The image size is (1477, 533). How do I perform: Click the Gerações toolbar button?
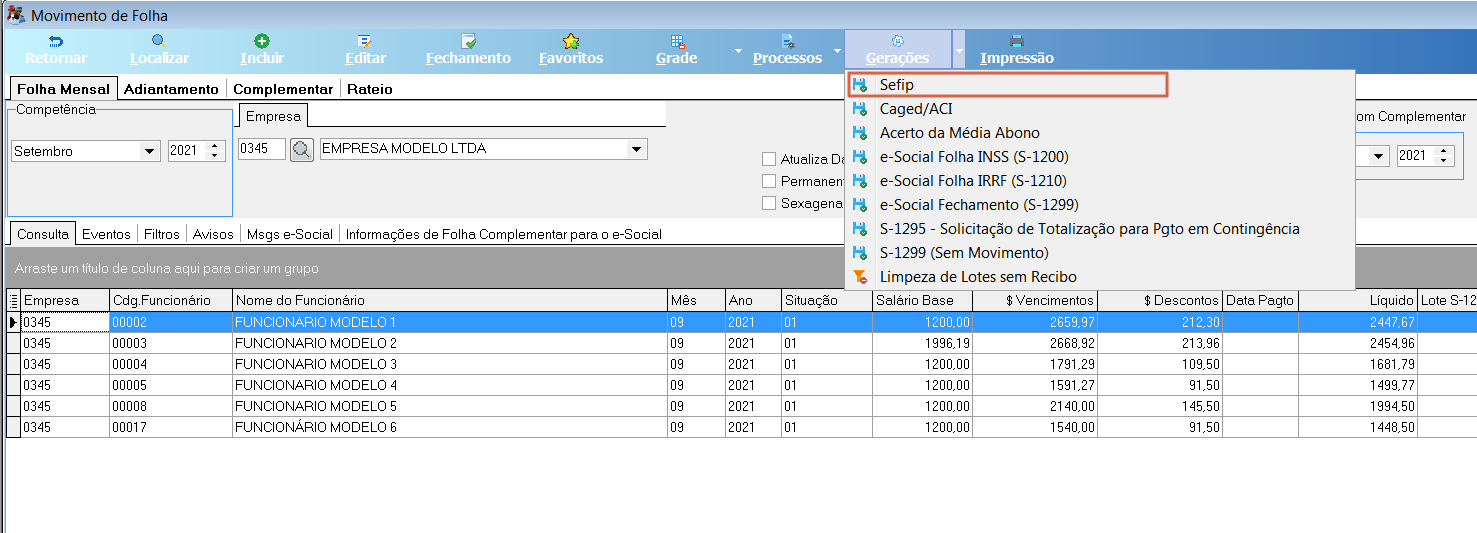tap(897, 50)
